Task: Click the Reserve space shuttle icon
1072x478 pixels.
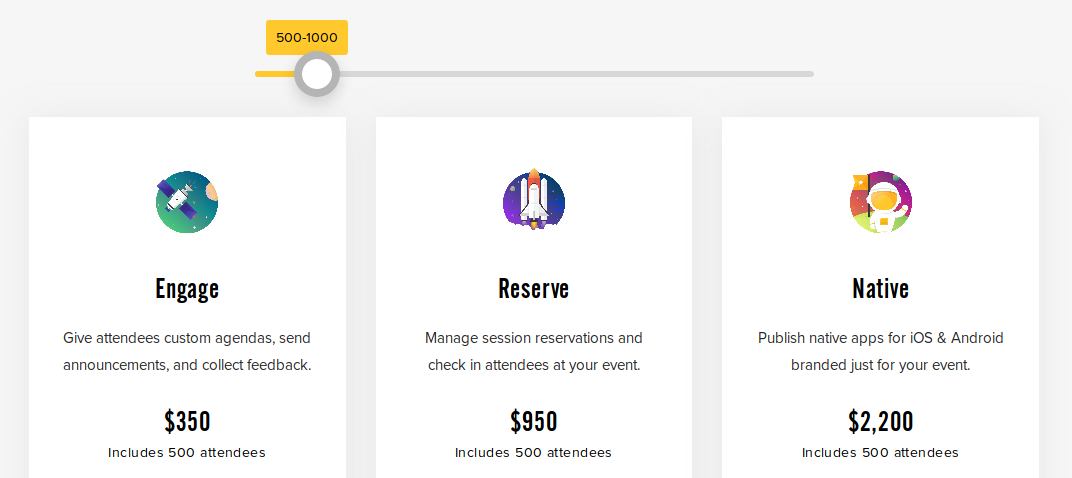Action: (534, 200)
